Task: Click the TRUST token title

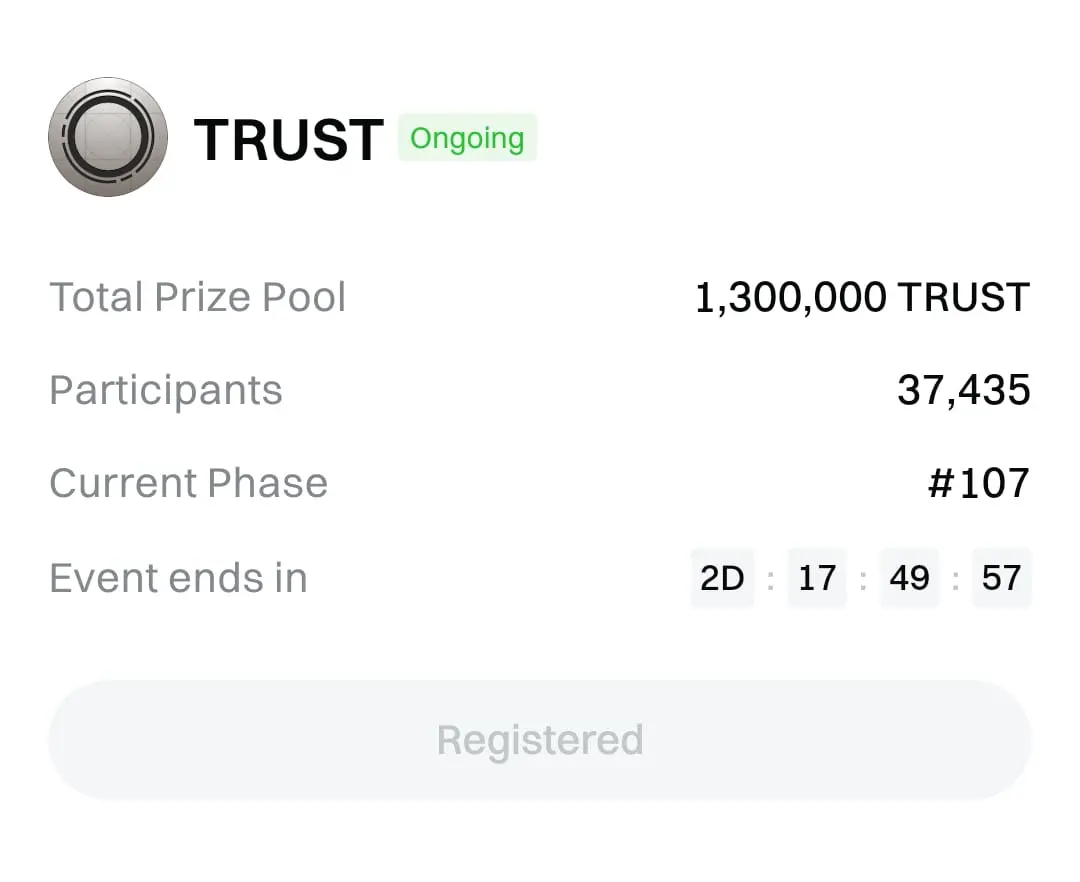Action: [288, 139]
